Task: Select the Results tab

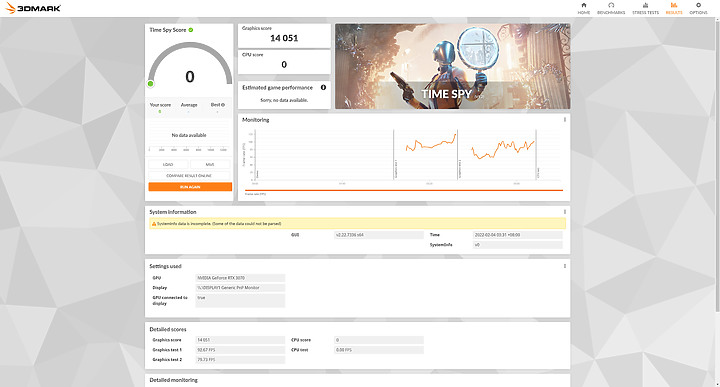Action: click(x=674, y=8)
